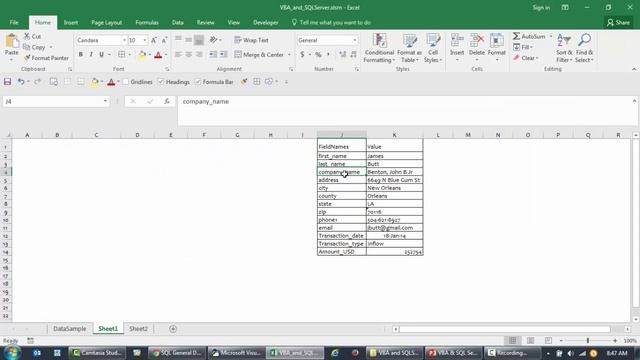Click the new sheet plus button
Screen dimensions: 640x360
pos(173,329)
